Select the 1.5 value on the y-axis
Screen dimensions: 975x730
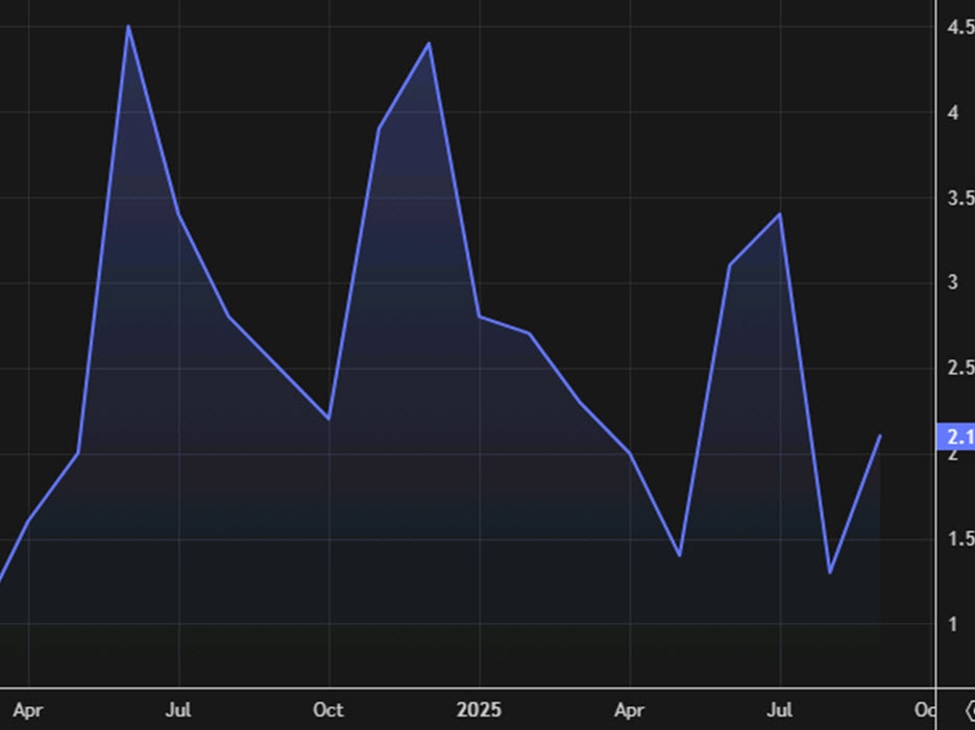click(962, 537)
